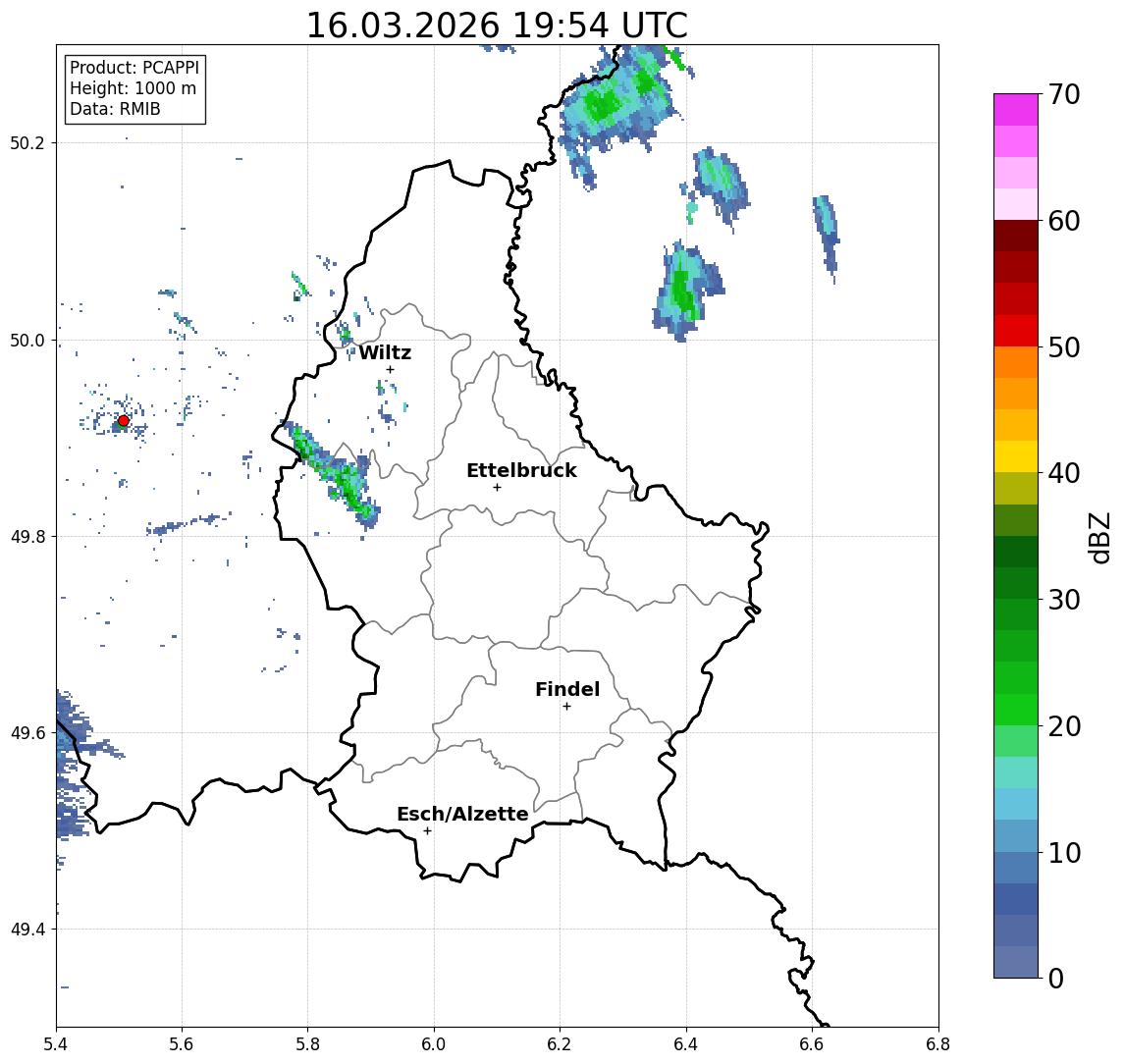
Task: Click the 'Product: PCAPPI' legend line
Action: point(134,68)
